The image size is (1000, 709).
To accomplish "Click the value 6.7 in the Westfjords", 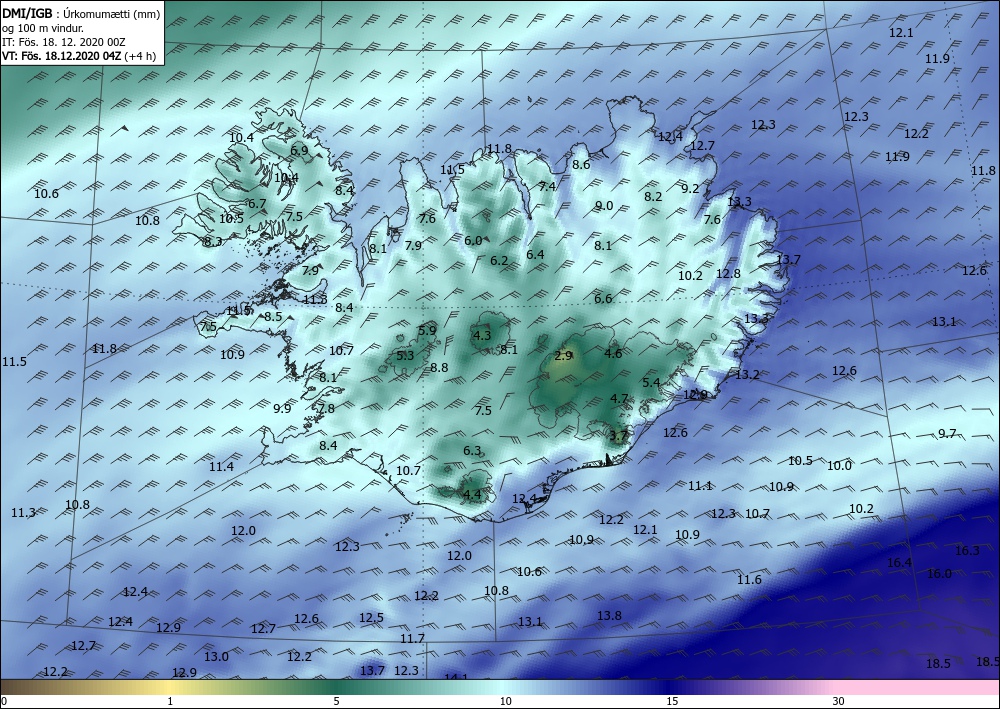I will (257, 203).
